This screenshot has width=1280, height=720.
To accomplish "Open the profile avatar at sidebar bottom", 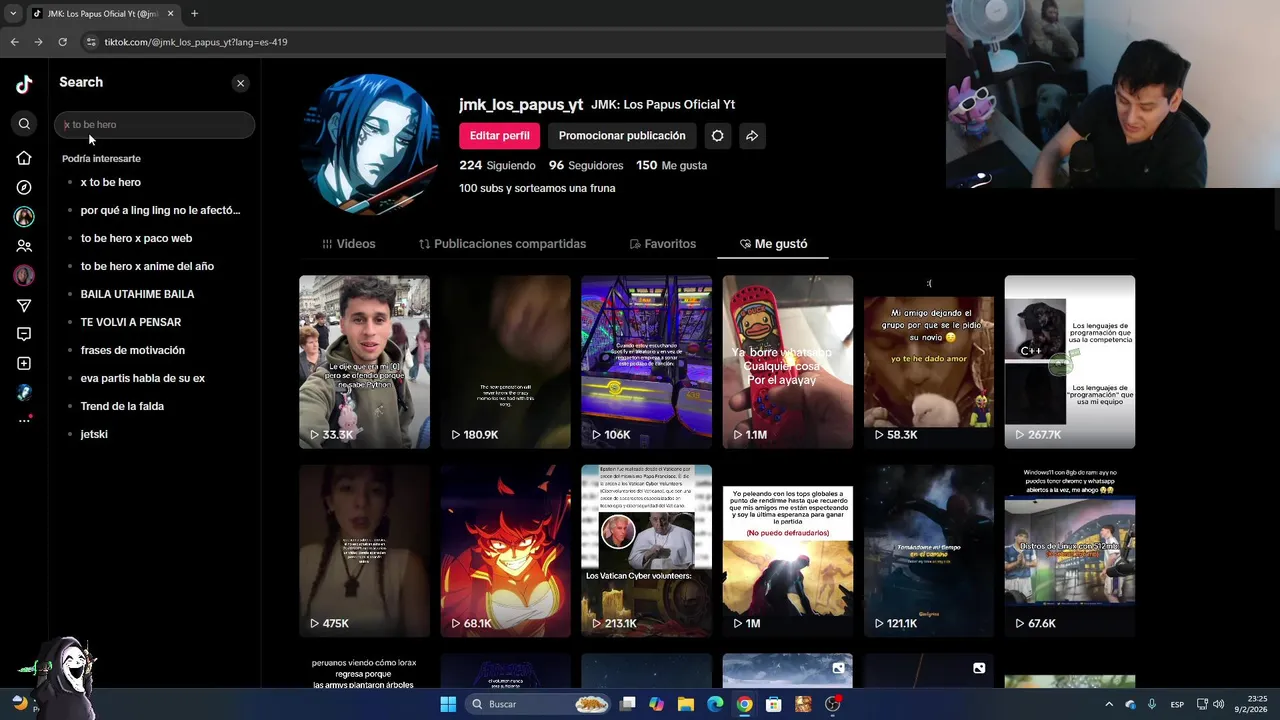I will click(24, 393).
